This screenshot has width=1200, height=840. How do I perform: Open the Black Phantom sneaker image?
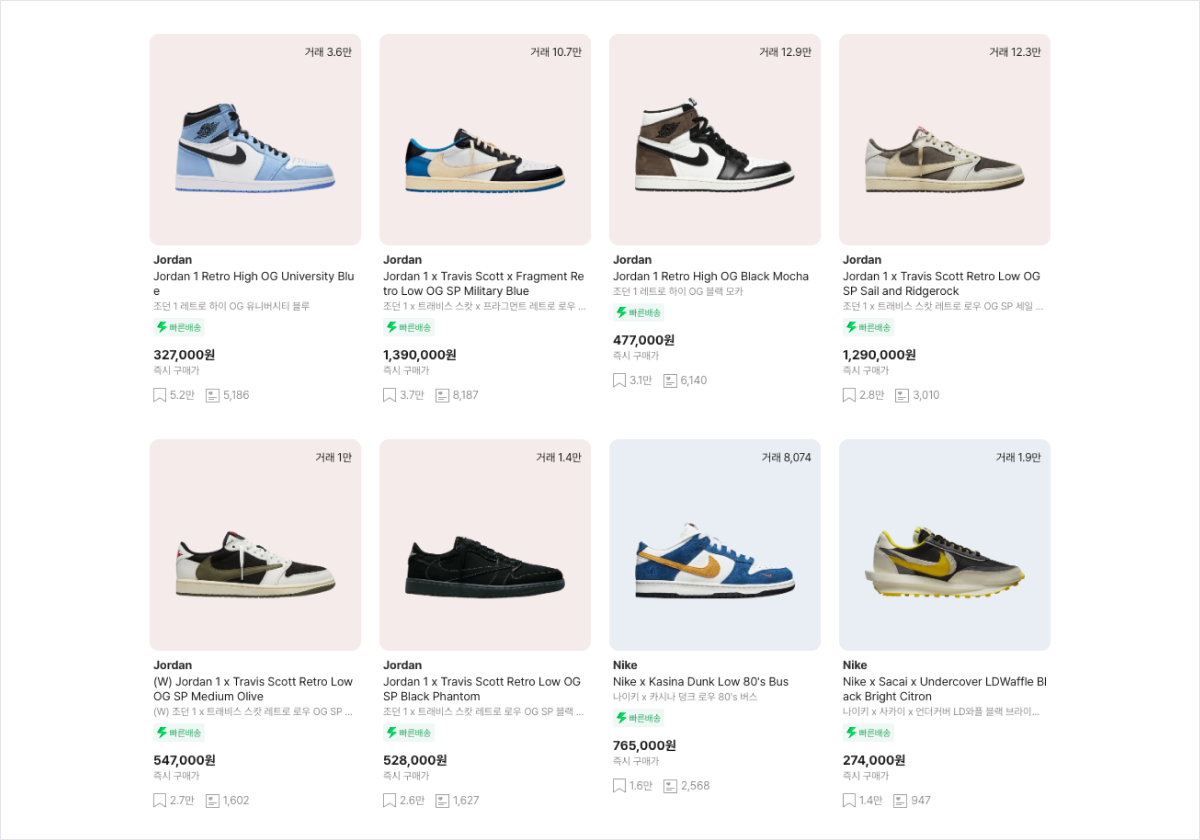(x=485, y=545)
